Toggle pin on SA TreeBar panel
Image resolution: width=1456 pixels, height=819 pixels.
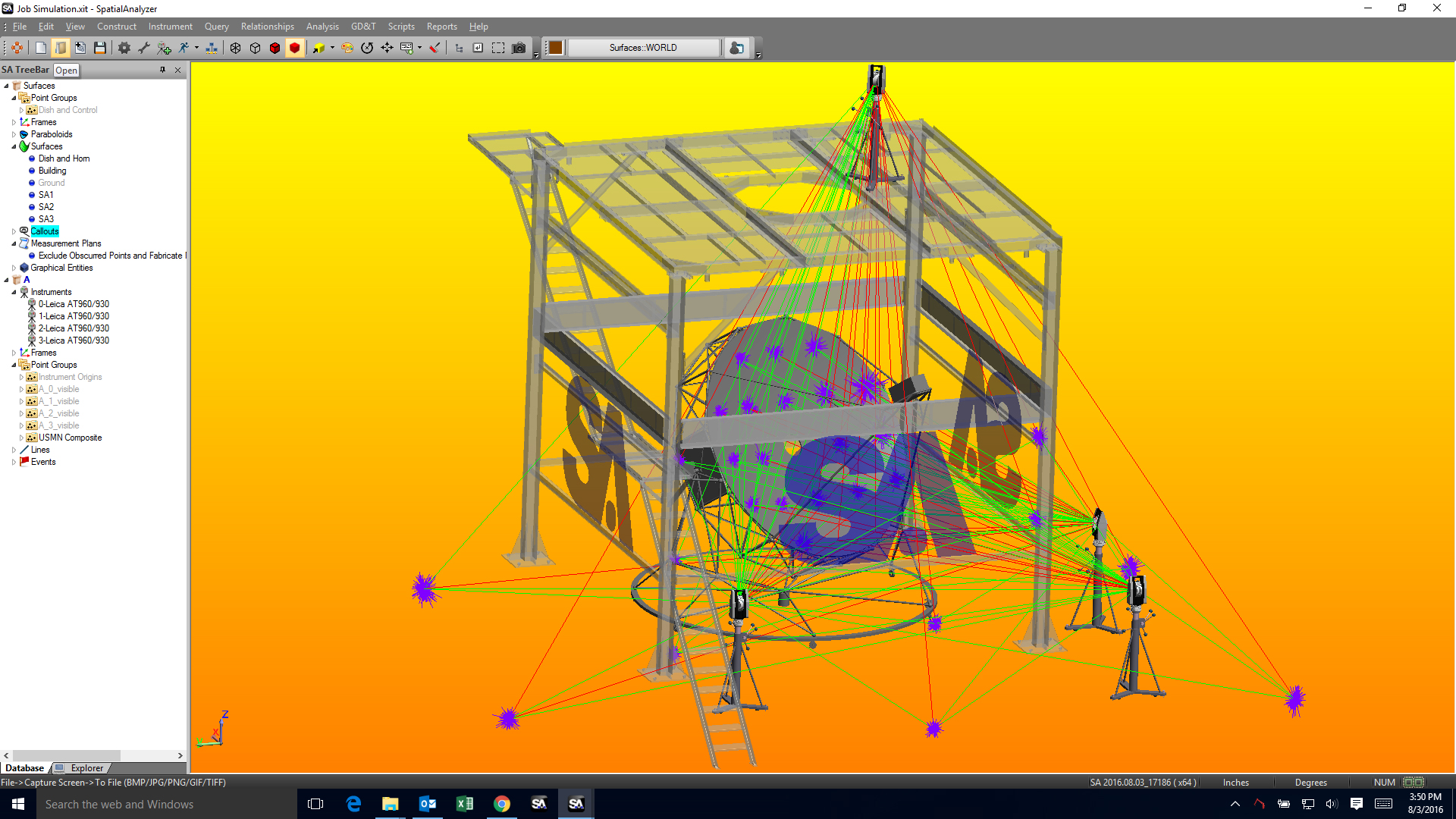pyautogui.click(x=162, y=70)
